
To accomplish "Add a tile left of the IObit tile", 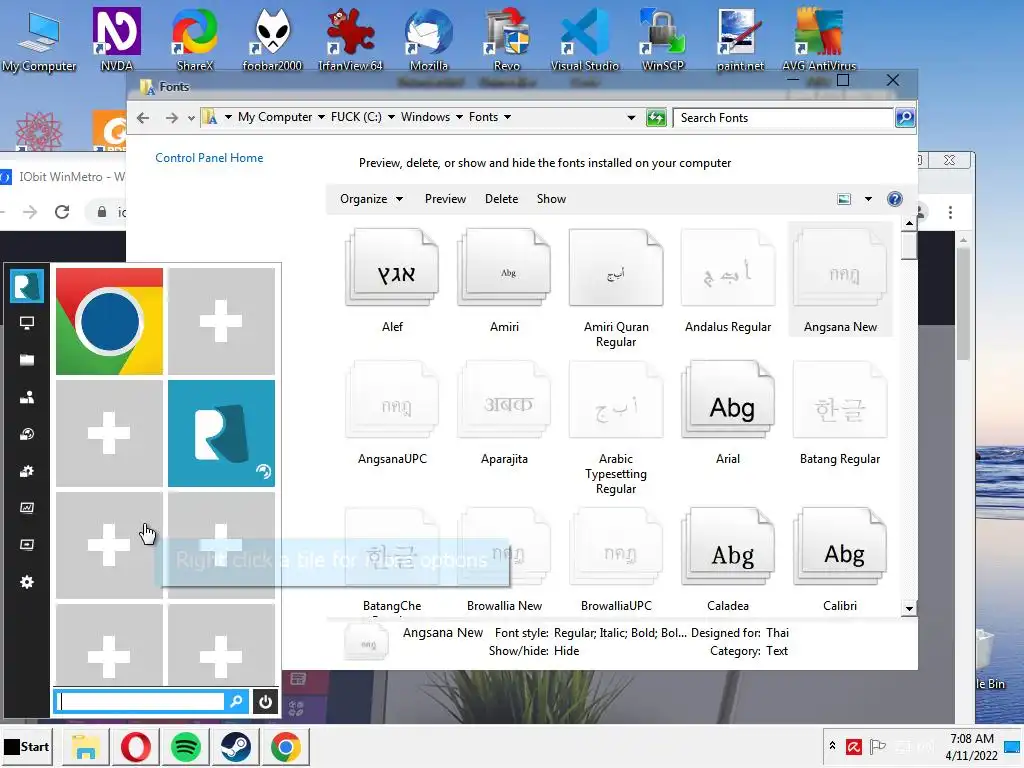I will point(109,433).
